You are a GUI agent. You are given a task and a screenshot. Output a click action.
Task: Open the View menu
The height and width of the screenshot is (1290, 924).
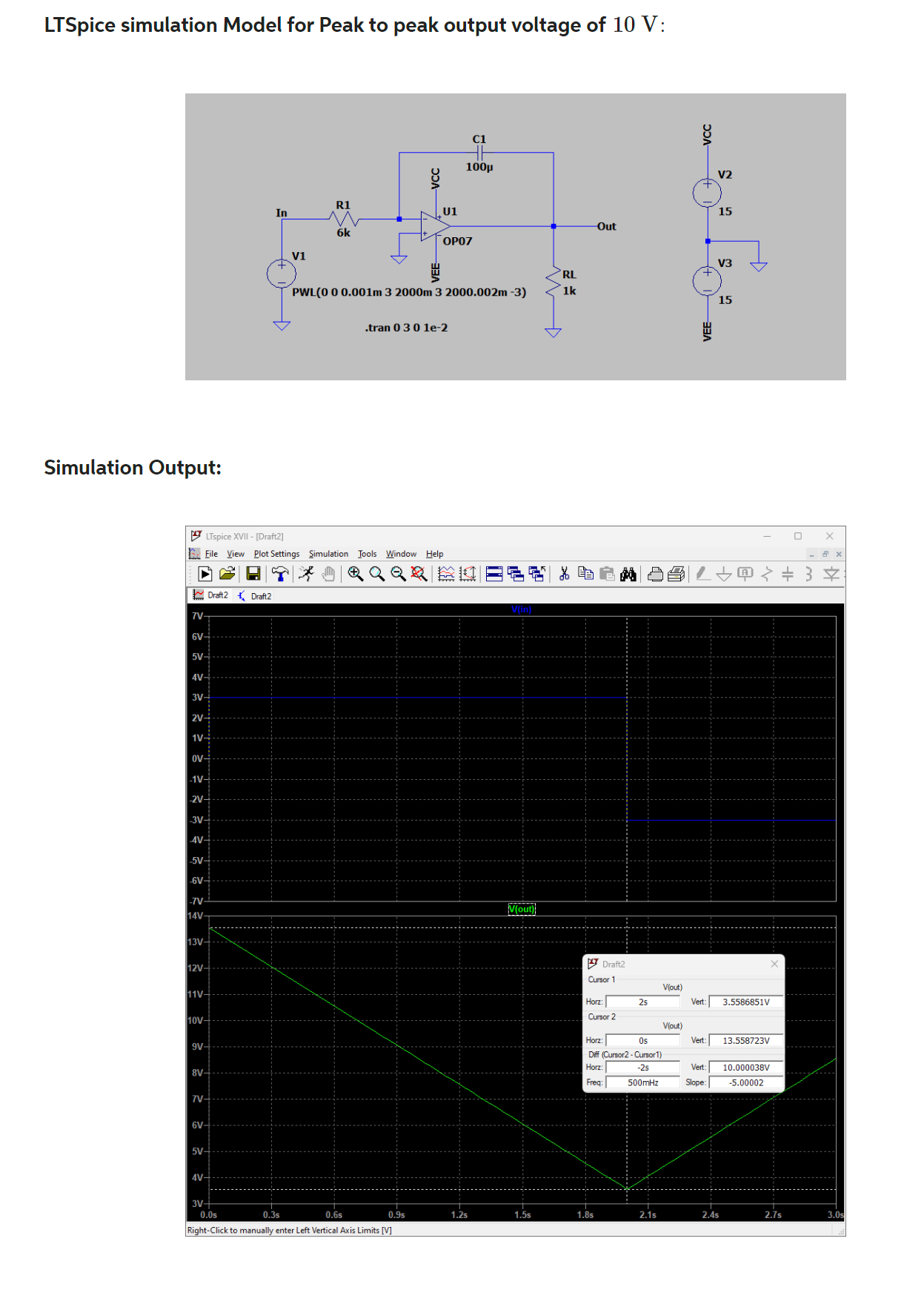point(236,554)
